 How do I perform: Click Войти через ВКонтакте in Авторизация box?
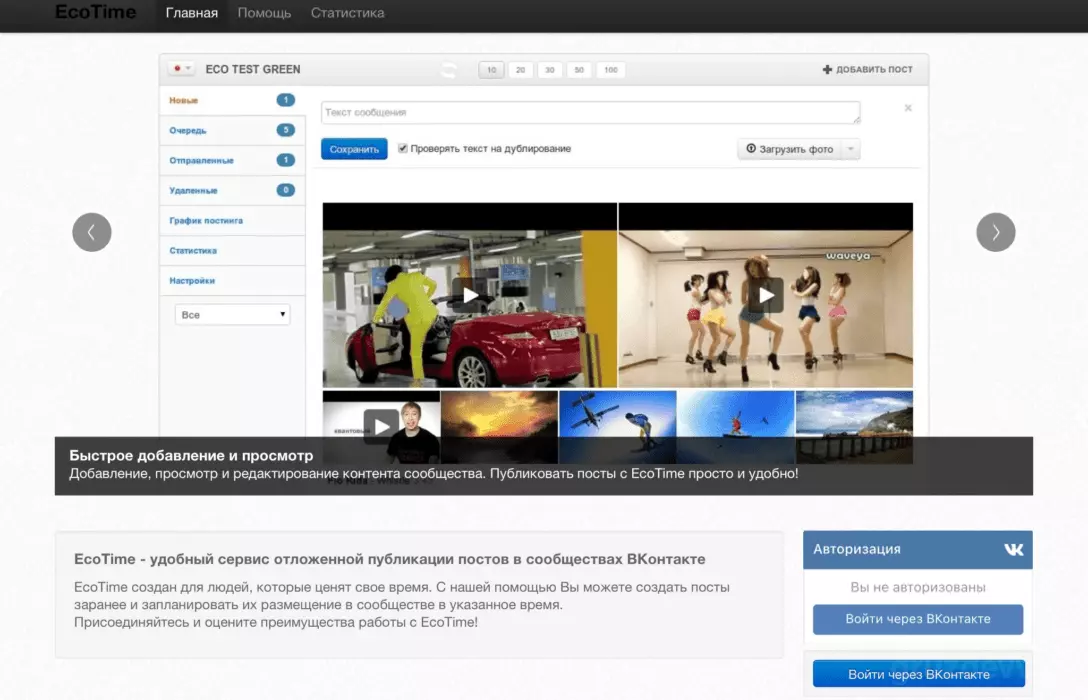918,619
